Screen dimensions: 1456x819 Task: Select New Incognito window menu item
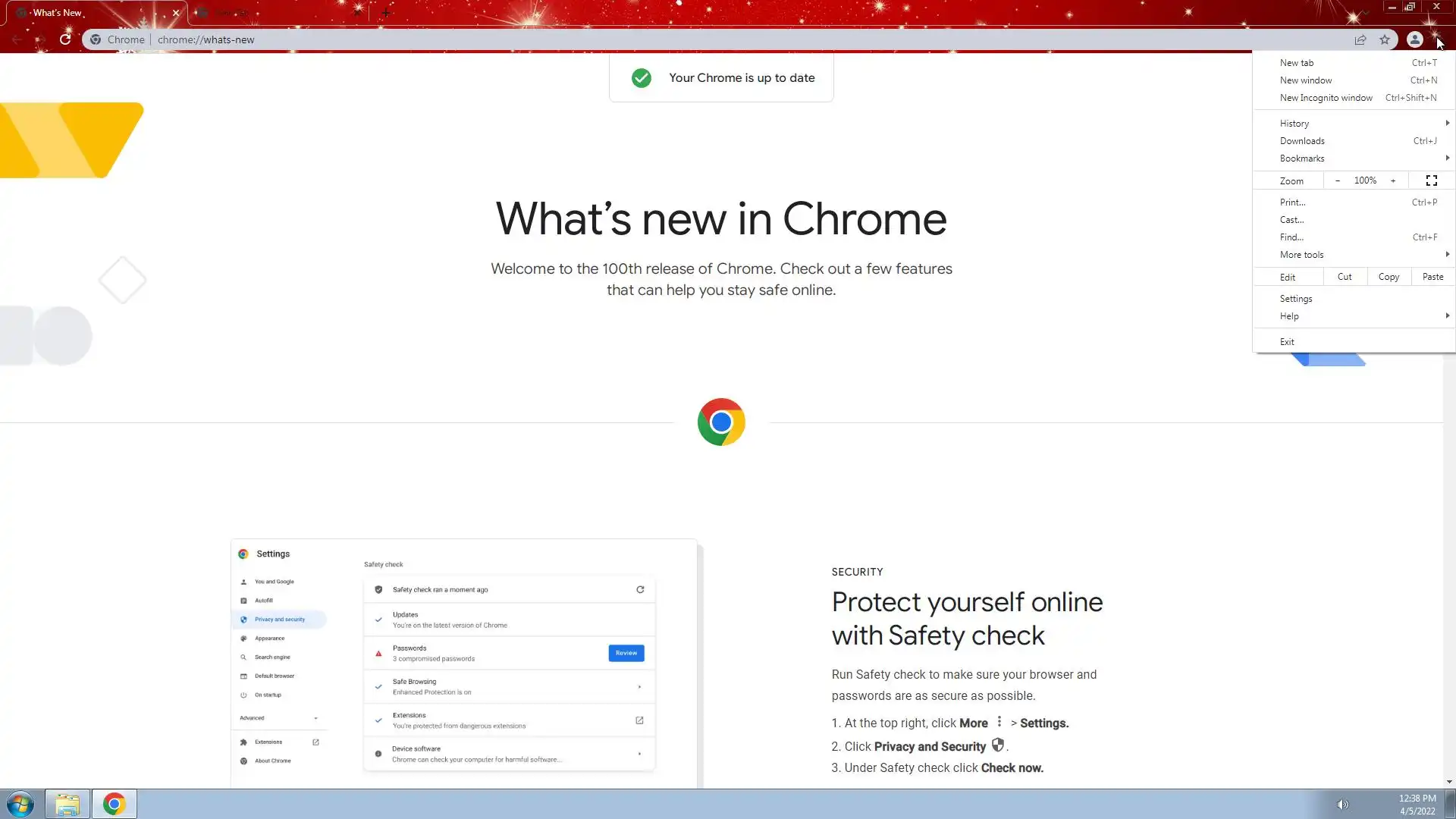coord(1326,98)
